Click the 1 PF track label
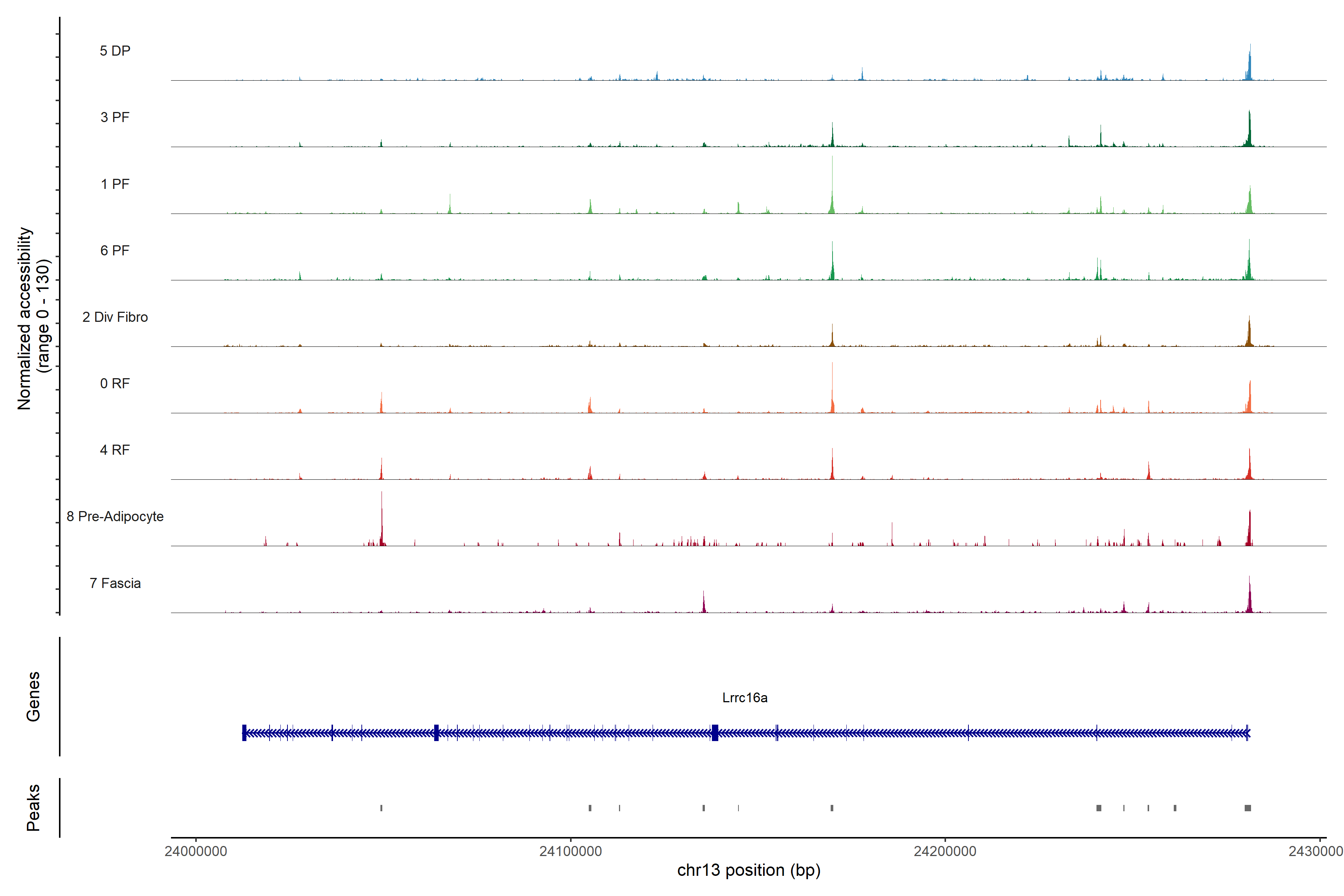This screenshot has height=896, width=1344. (x=115, y=184)
